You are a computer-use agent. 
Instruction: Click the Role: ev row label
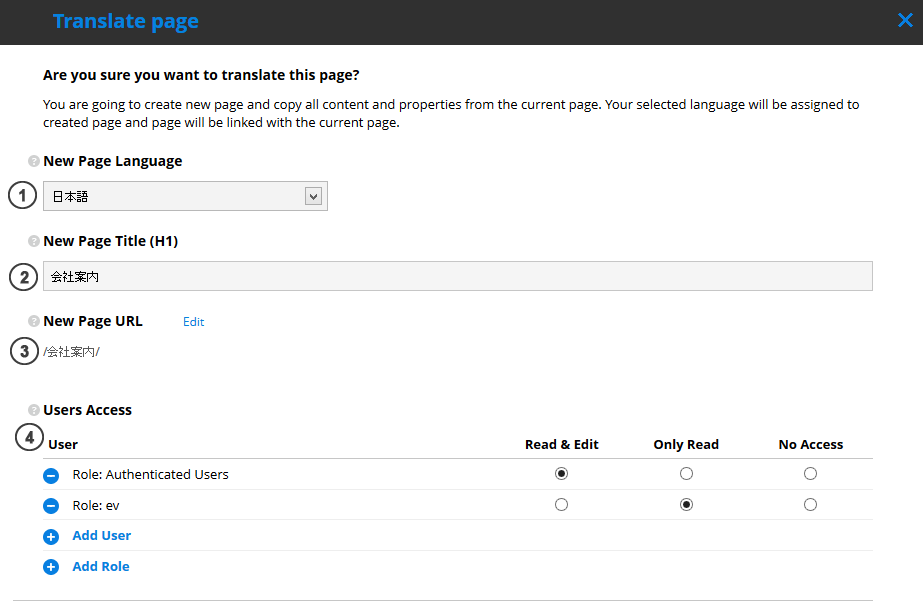(95, 506)
